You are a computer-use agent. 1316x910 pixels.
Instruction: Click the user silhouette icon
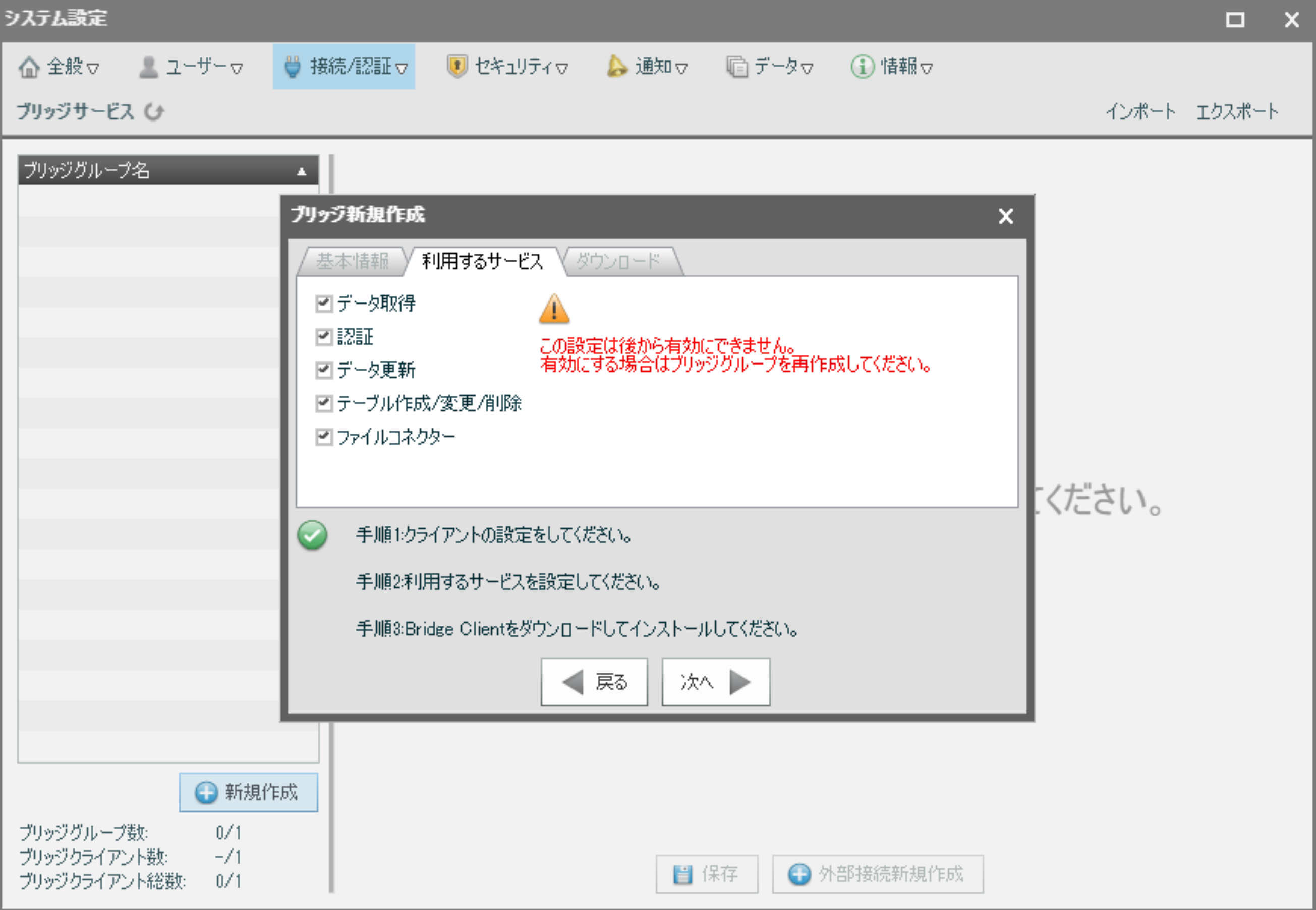point(149,67)
